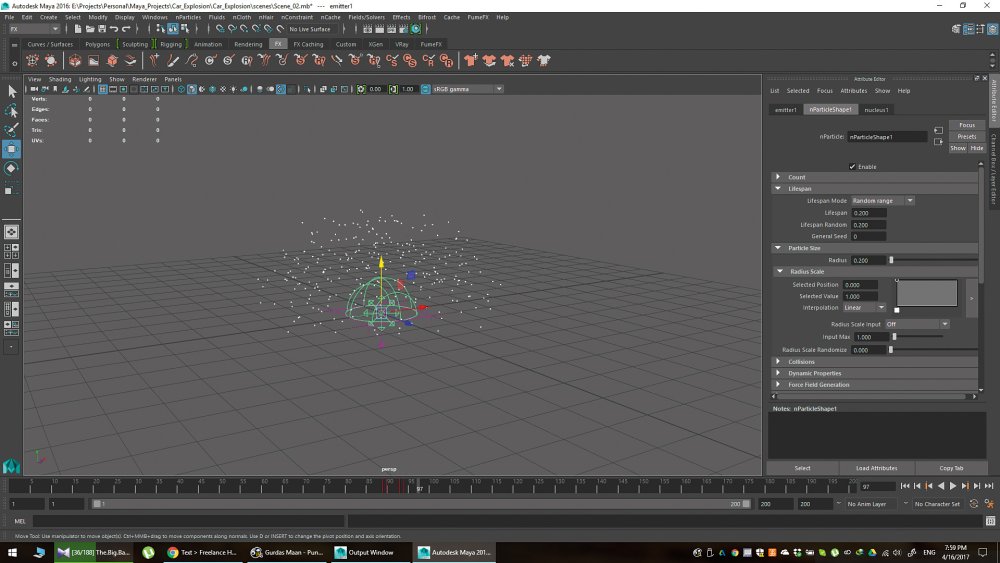This screenshot has height=563, width=1000.
Task: Toggle Auto Keyframe button near timeline
Action: [x=974, y=504]
